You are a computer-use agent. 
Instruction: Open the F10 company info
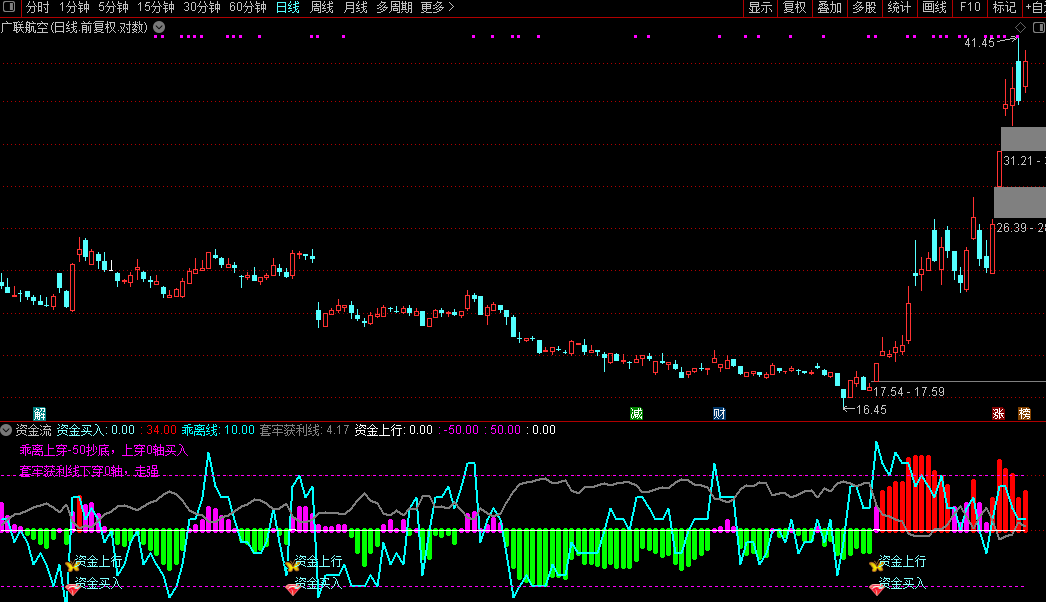point(969,8)
